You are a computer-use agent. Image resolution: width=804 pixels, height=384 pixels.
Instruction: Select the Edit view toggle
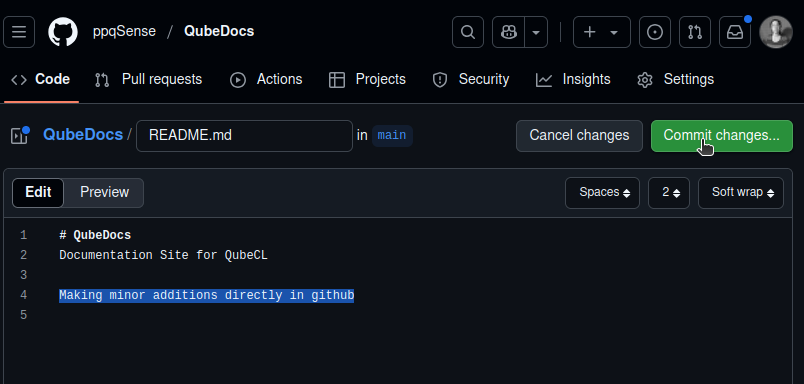pyautogui.click(x=38, y=193)
